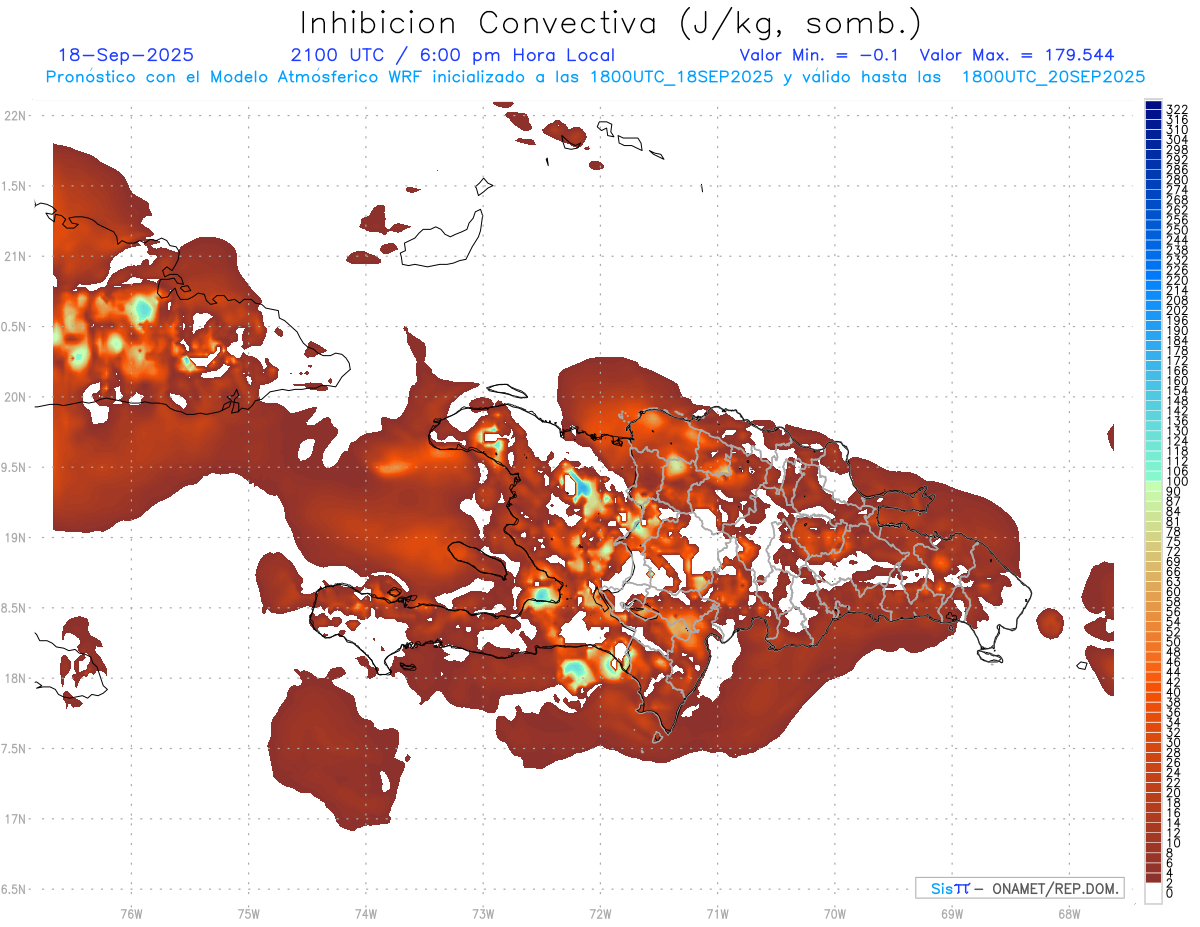Click the "Inhibicion Convectiva (J/kg, somb.)" title
The image size is (1200, 927).
point(611,23)
